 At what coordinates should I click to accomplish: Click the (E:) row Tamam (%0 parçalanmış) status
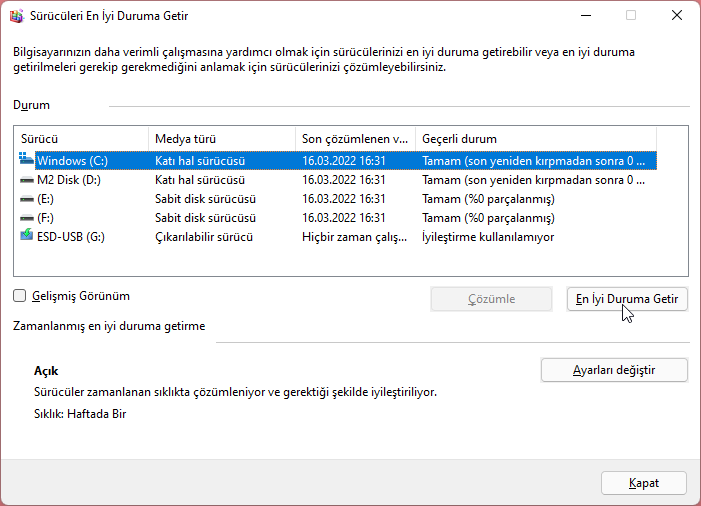coord(488,199)
